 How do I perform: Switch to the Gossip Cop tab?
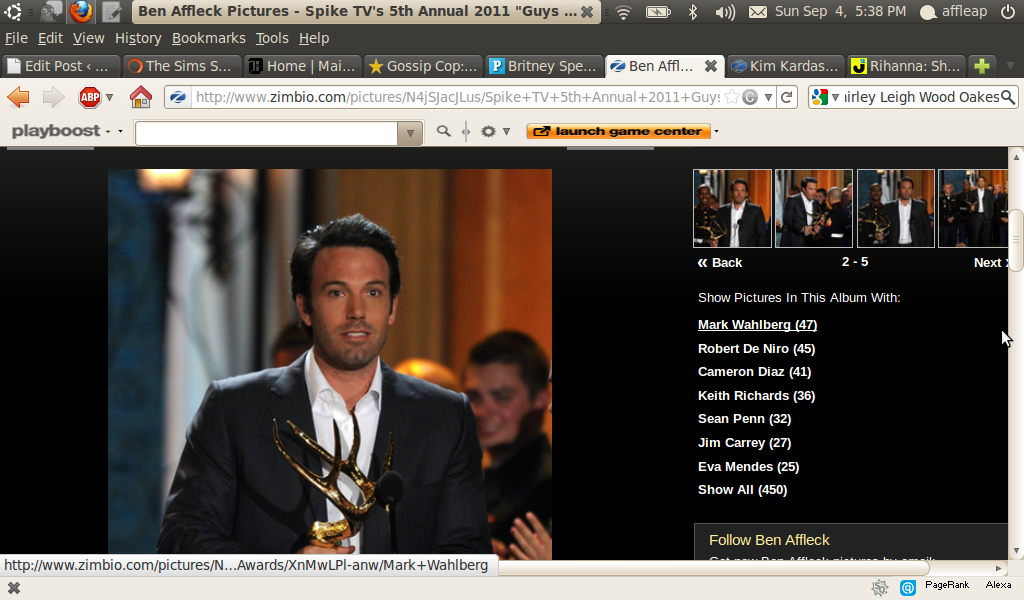423,66
